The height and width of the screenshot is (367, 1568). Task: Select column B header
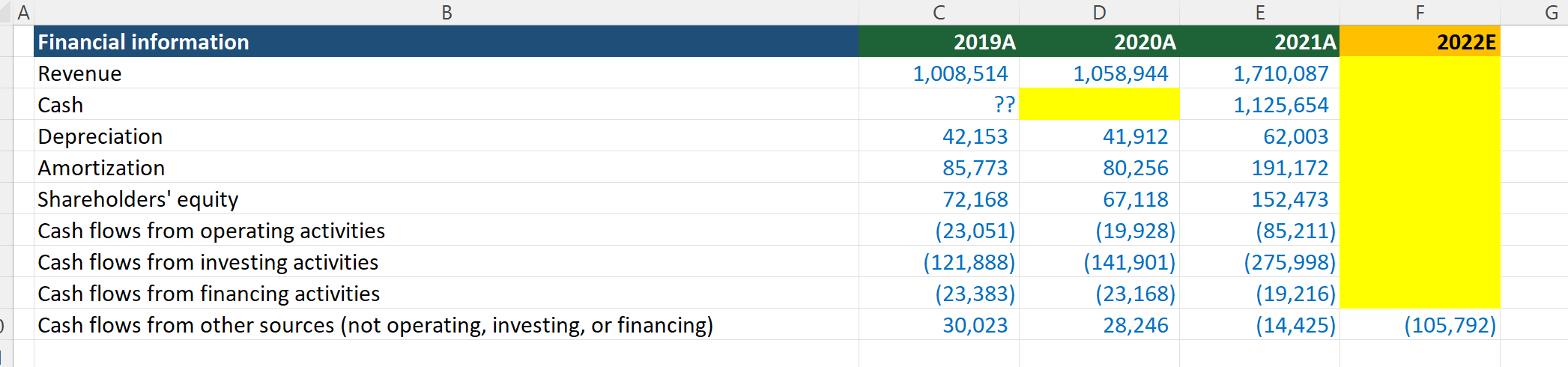tap(447, 12)
